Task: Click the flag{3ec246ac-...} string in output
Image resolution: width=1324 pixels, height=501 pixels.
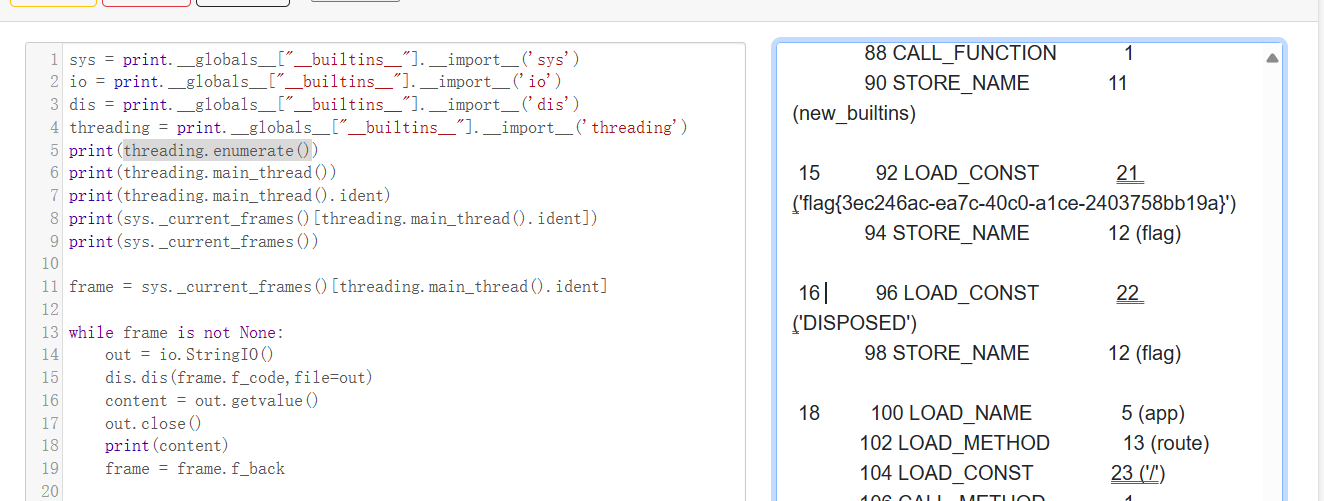Action: pos(1015,203)
